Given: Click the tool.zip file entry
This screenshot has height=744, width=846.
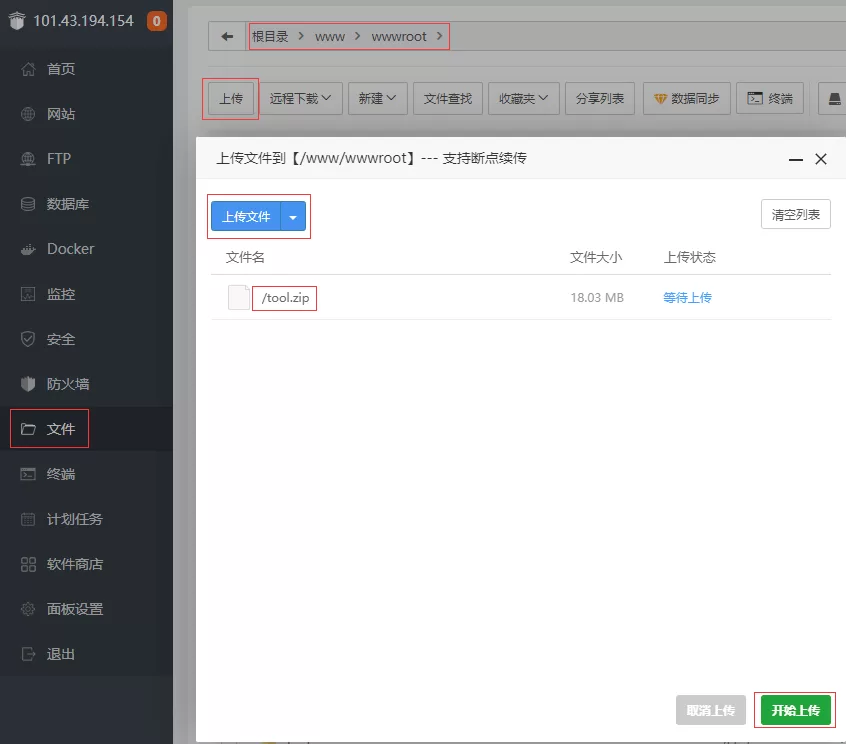Looking at the screenshot, I should coord(284,297).
